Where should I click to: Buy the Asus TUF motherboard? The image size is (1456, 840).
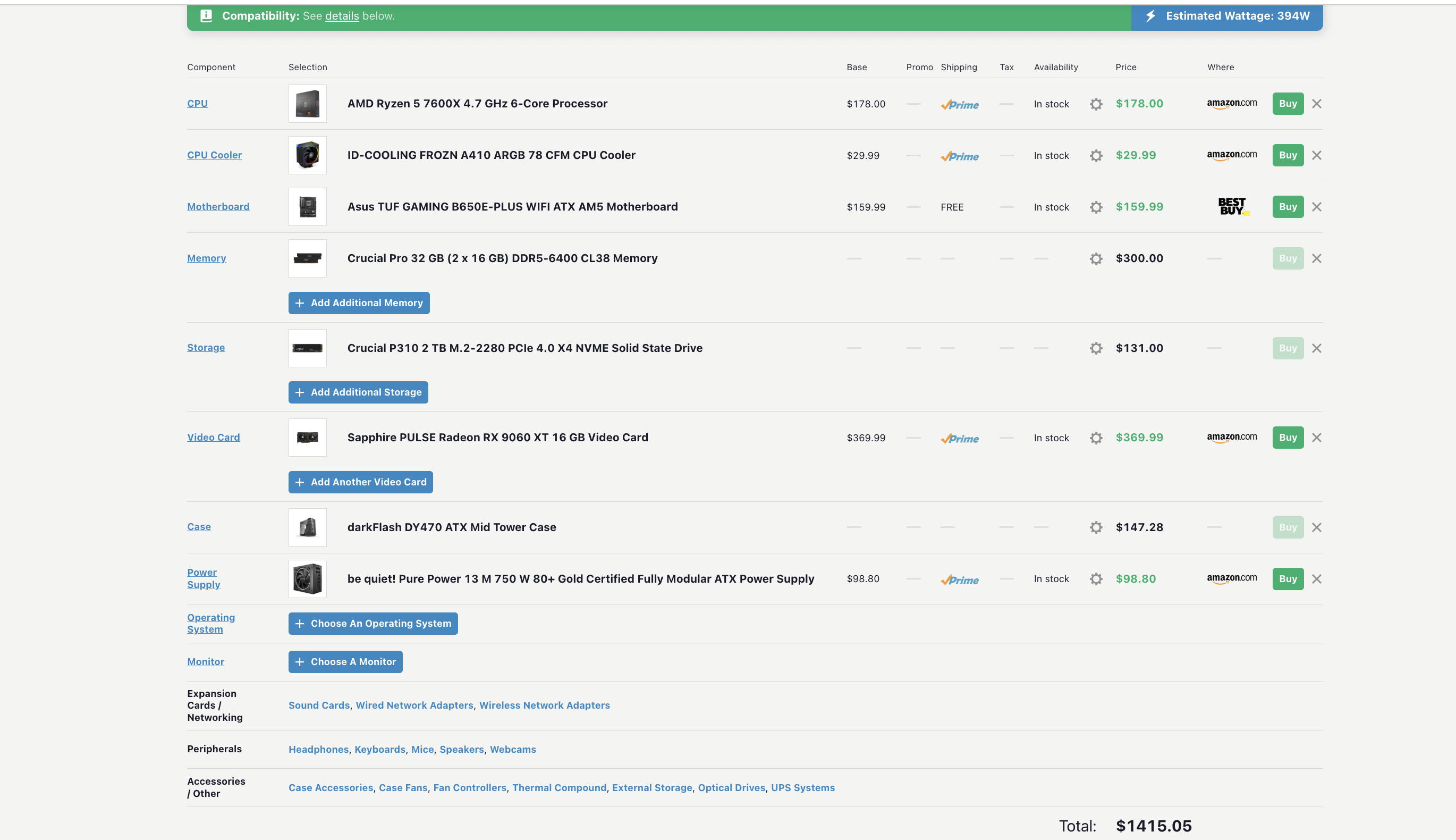1288,206
